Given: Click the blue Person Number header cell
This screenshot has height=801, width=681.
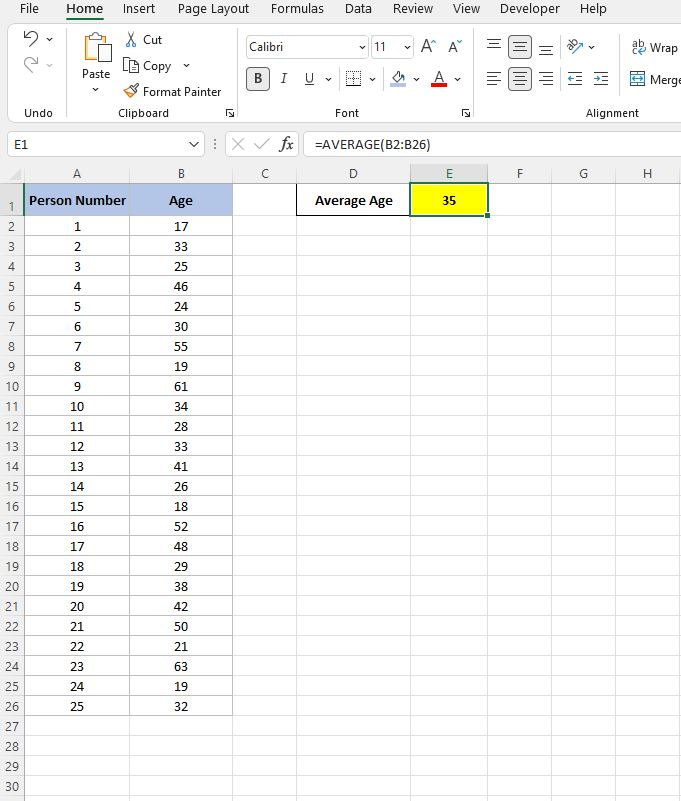Looking at the screenshot, I should coord(77,200).
